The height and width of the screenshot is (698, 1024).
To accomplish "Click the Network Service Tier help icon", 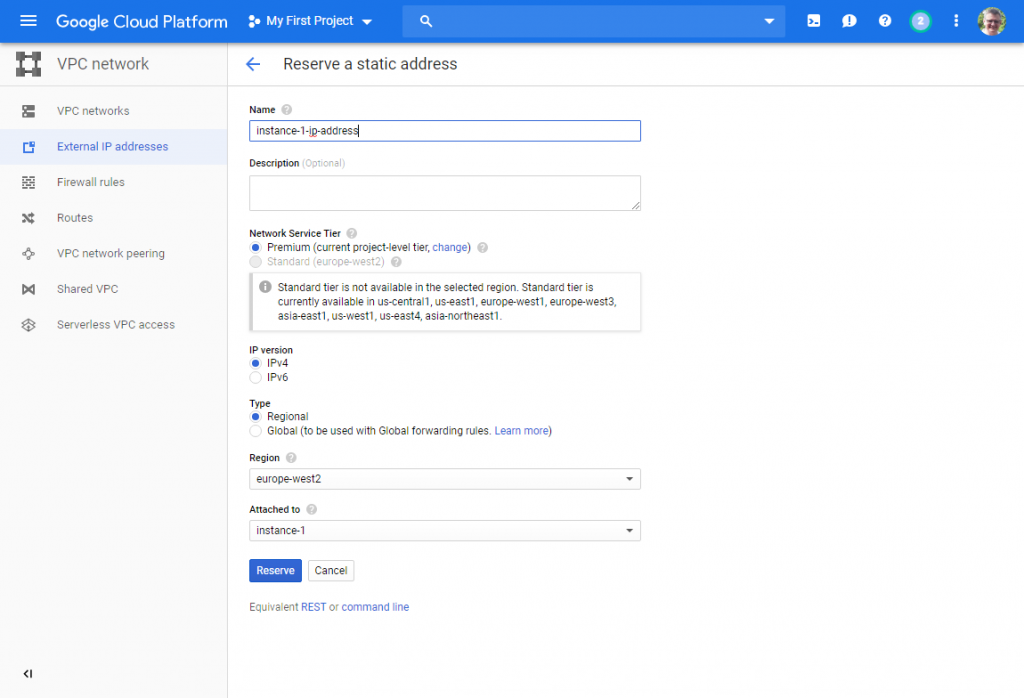I will coord(351,233).
